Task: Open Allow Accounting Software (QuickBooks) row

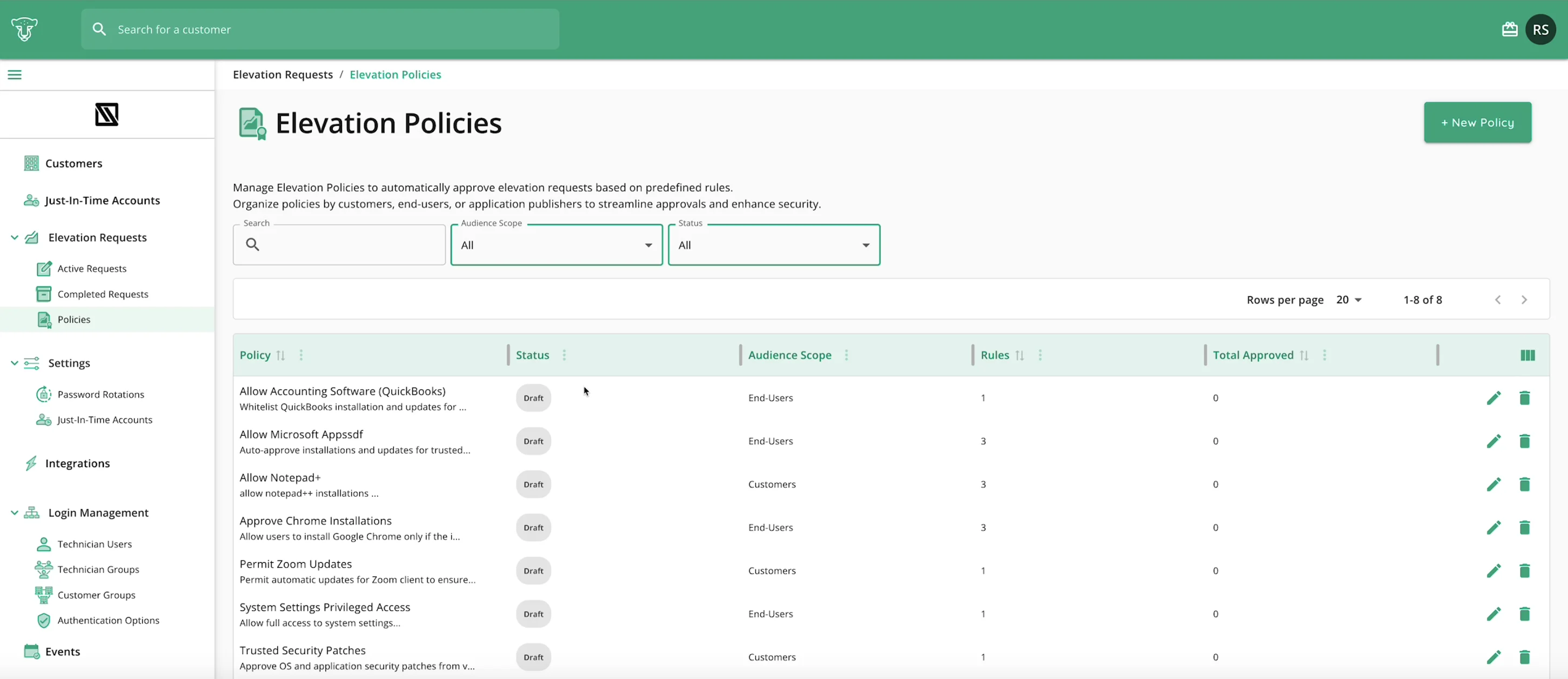Action: coord(891,398)
